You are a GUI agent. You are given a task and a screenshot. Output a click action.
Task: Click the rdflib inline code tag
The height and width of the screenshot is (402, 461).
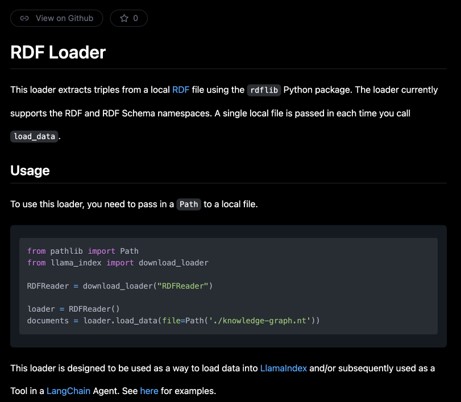coord(264,90)
